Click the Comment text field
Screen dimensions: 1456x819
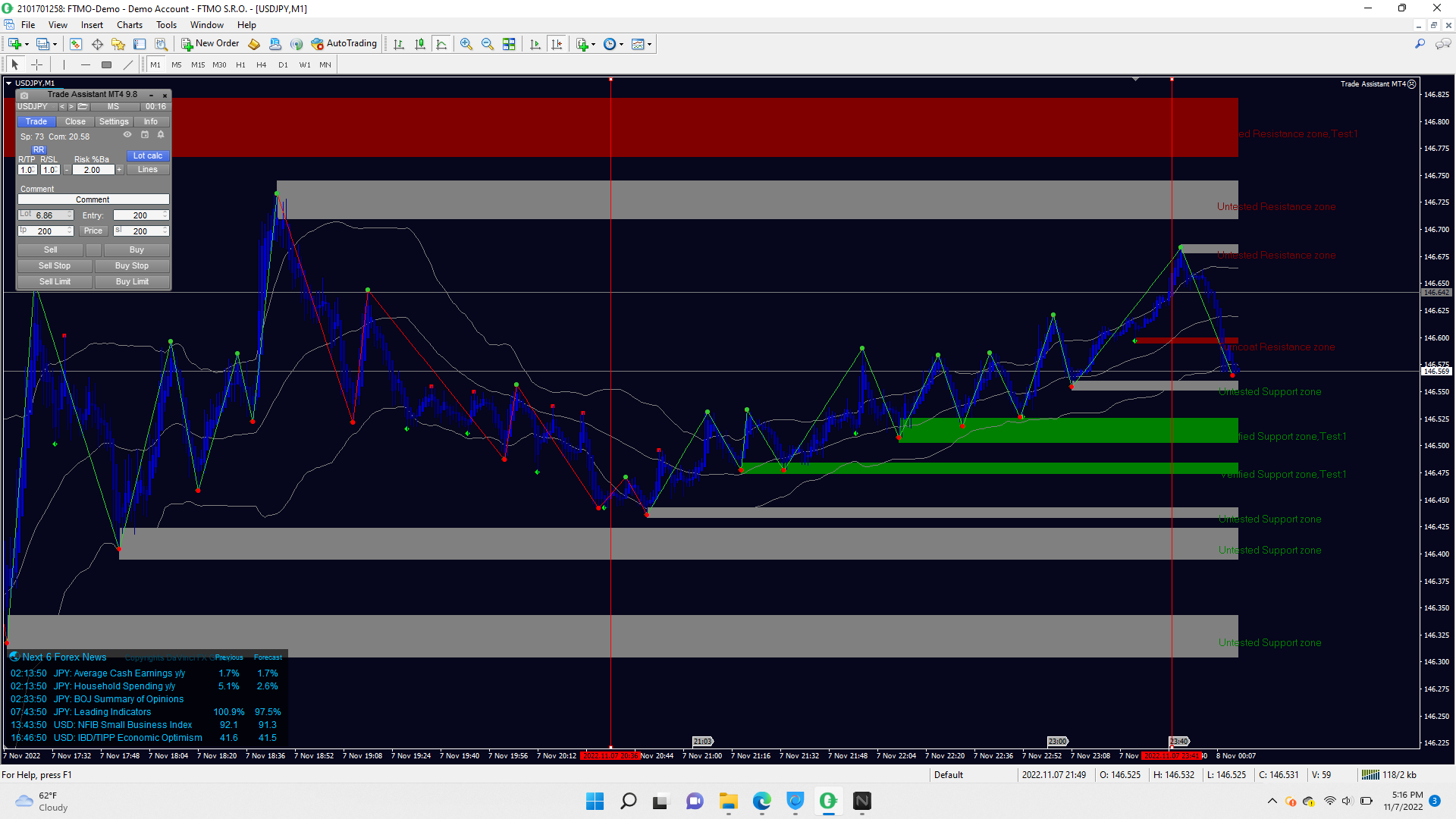coord(93,199)
